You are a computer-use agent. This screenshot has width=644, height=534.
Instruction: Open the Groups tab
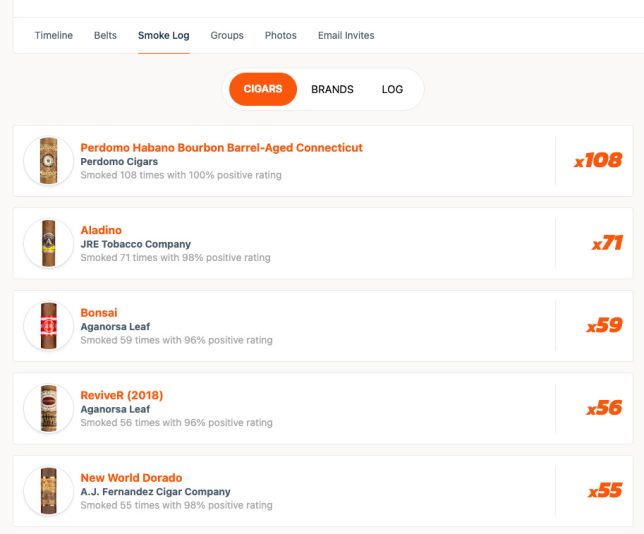point(227,35)
